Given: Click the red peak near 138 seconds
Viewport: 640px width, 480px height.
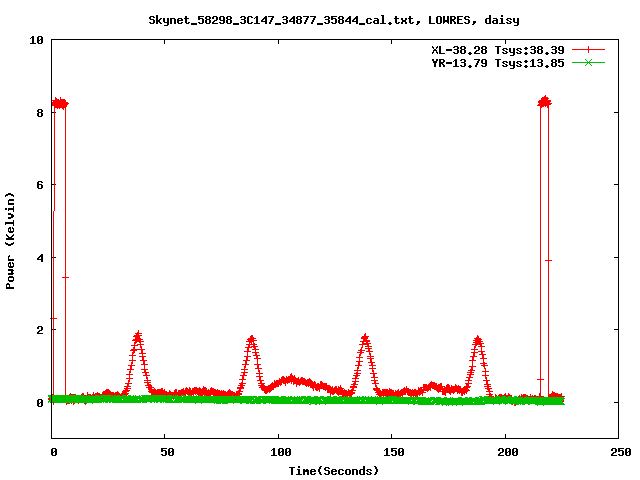Looking at the screenshot, I should click(365, 340).
